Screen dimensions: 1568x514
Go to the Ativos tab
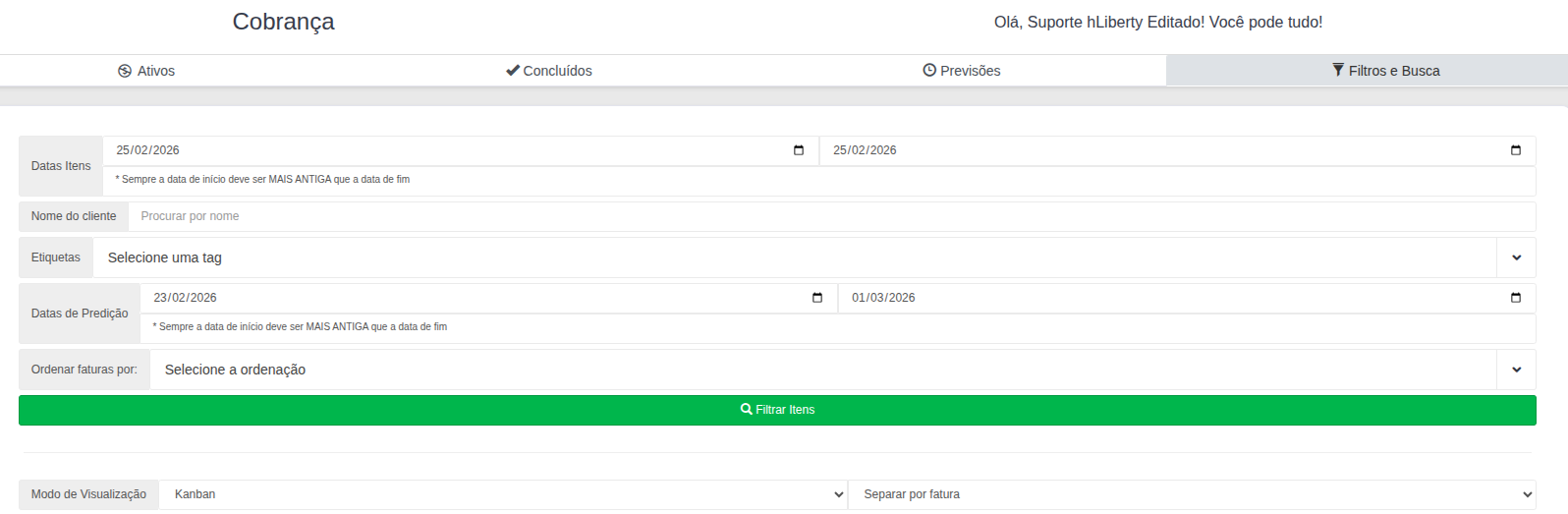(x=155, y=71)
